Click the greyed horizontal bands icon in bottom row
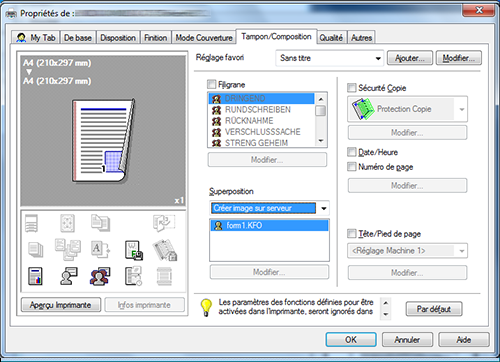This screenshot has height=362, width=500. pos(164,276)
